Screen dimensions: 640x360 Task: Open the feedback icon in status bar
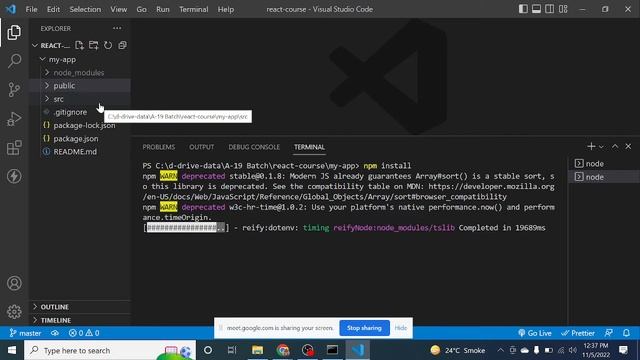tap(609, 333)
